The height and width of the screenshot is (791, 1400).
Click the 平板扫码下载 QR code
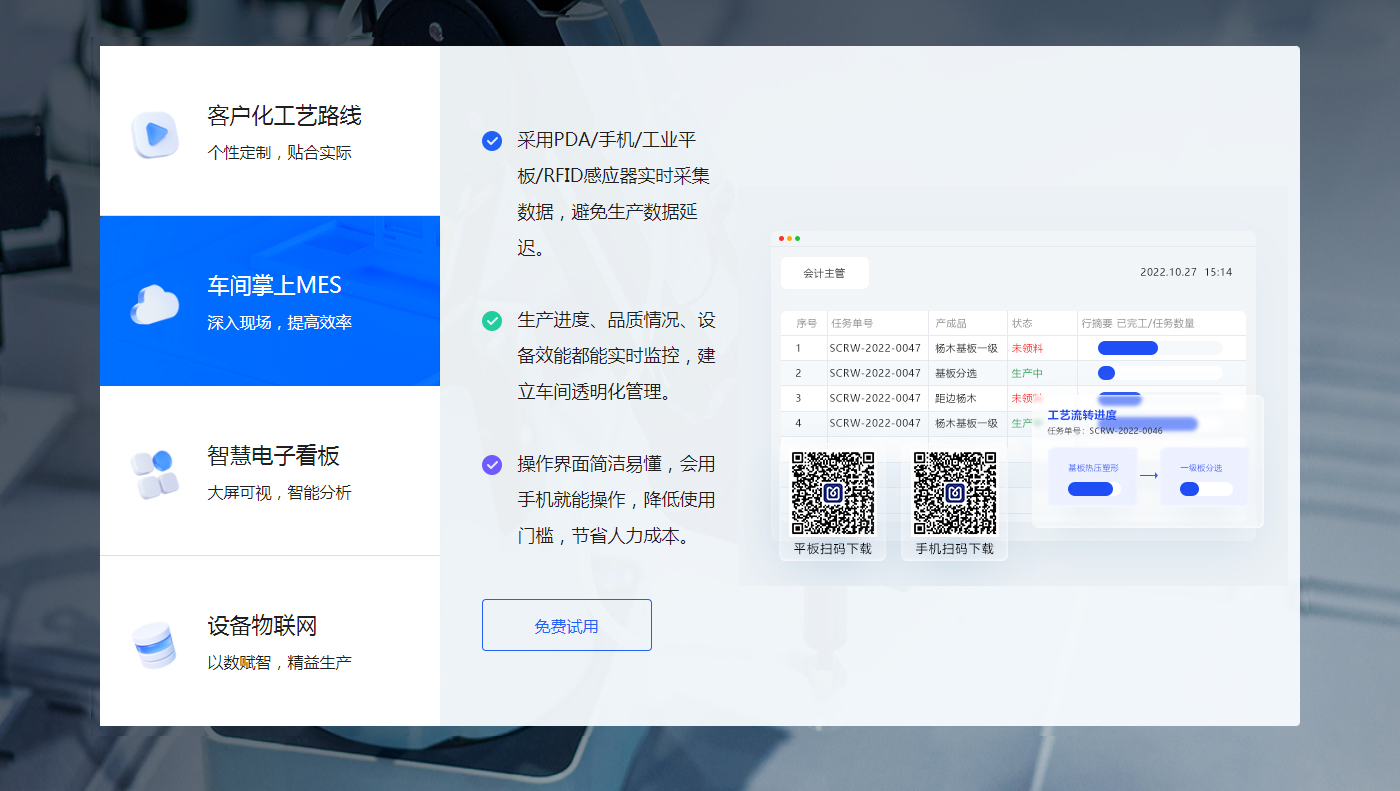833,493
